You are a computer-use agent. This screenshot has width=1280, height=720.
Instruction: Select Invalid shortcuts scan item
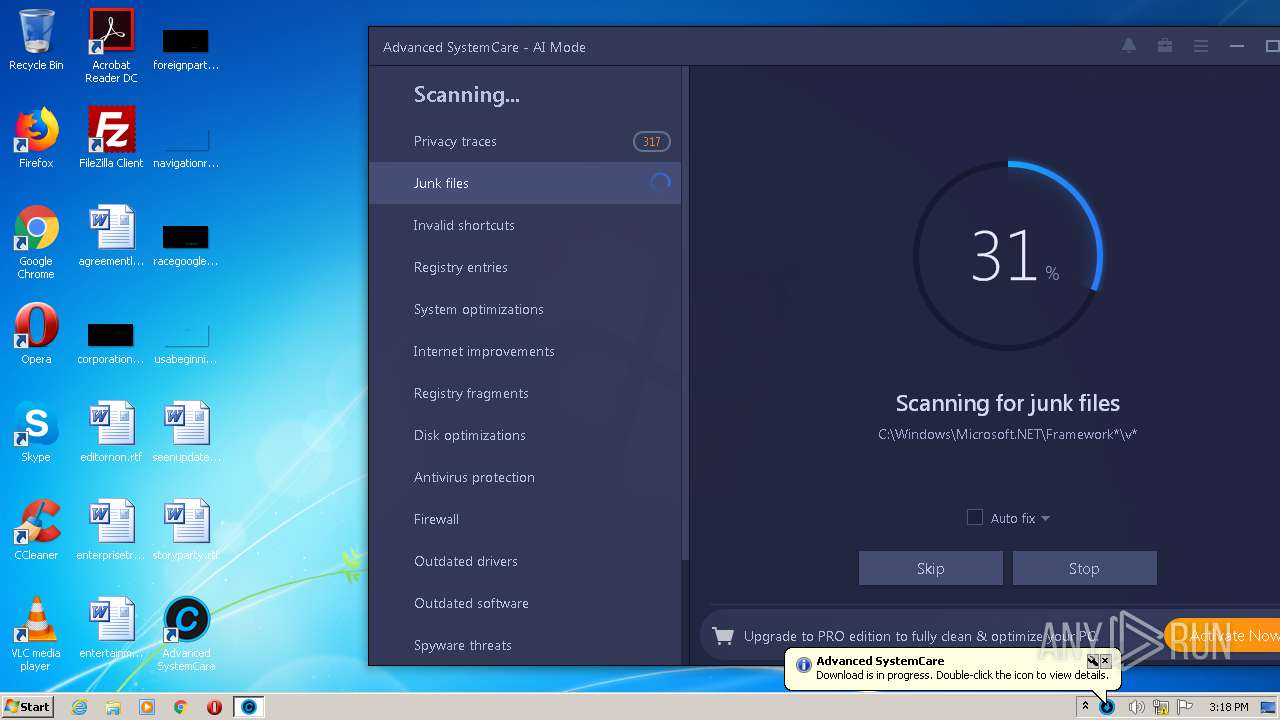tap(525, 225)
